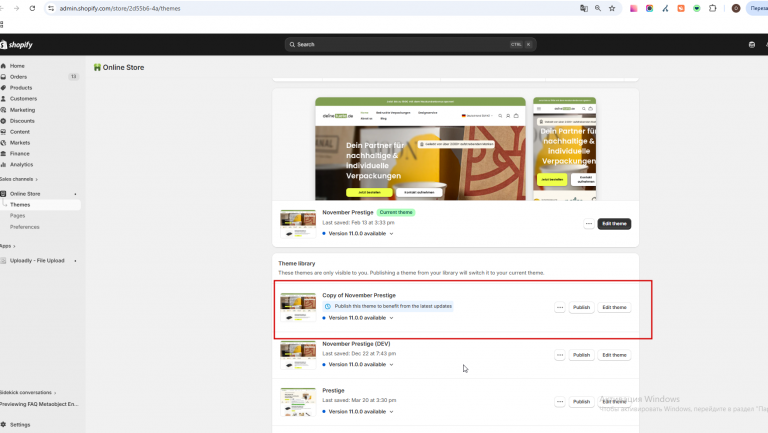This screenshot has height=433, width=768.
Task: Reload the page with browser refresh icon
Action: coord(32,8)
